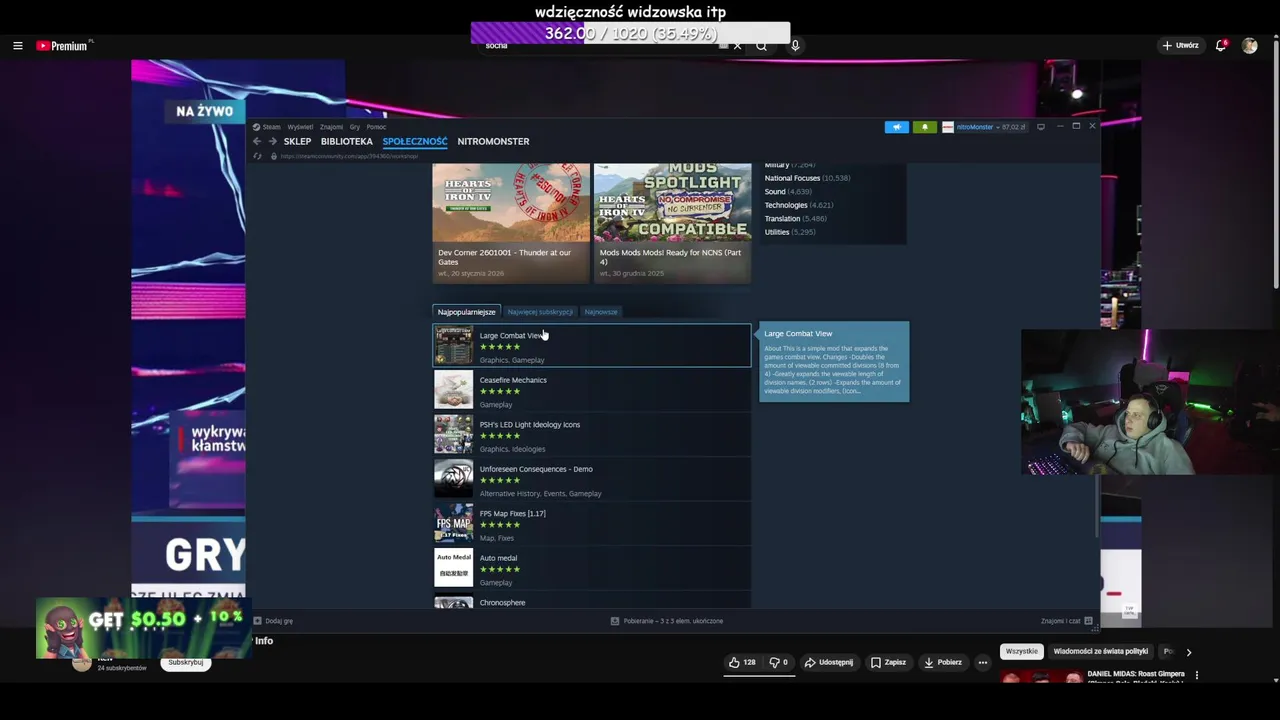Select the Najwięcej subskrypcji tab
This screenshot has height=720, width=1280.
click(x=540, y=312)
